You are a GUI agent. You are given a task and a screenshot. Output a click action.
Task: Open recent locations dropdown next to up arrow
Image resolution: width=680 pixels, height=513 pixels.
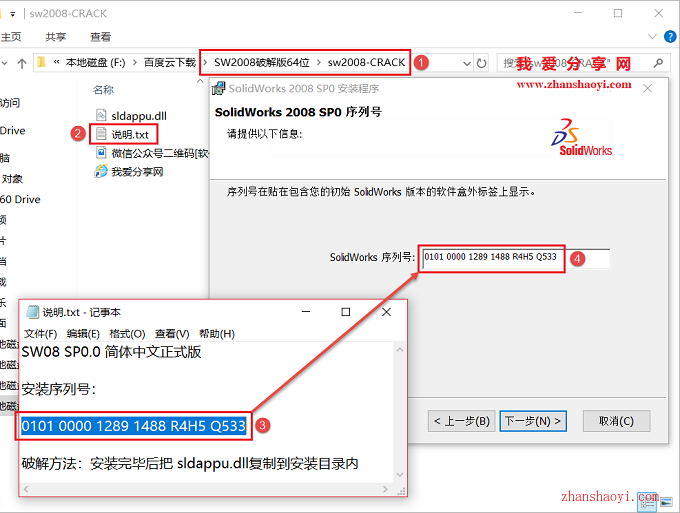(x=5, y=63)
